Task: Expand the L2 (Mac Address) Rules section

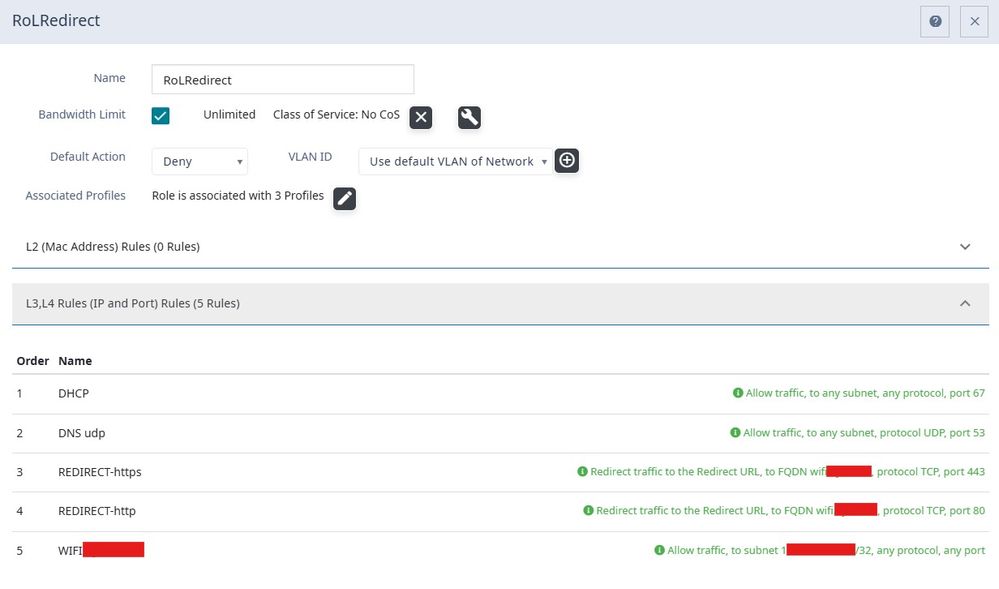Action: [x=965, y=247]
